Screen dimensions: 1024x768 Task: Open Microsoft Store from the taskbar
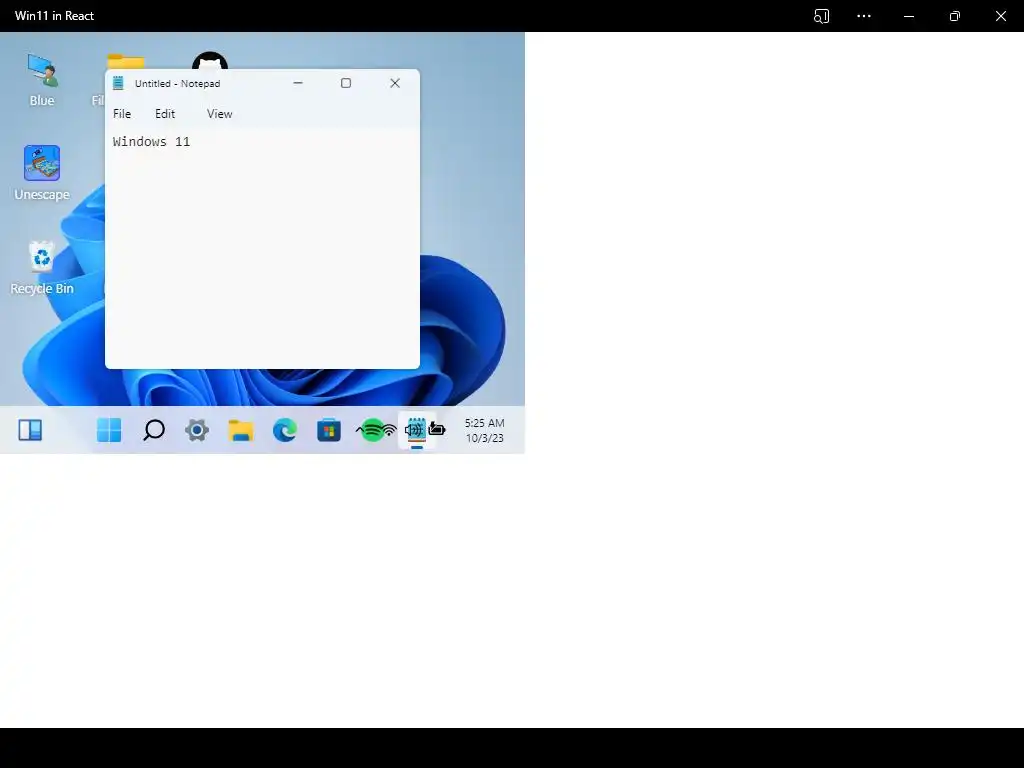[x=328, y=430]
